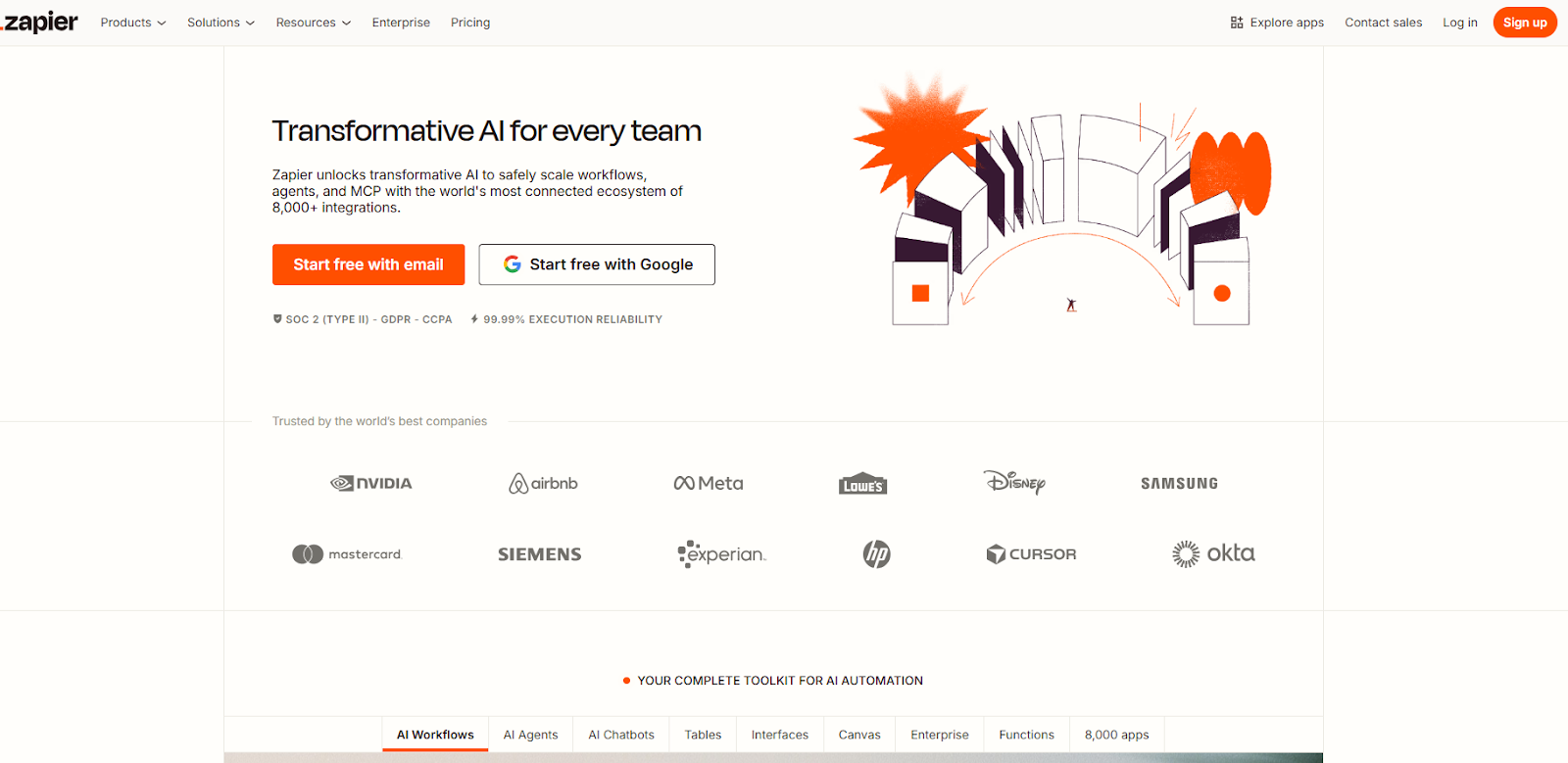Open the Enterprise nav link

(x=401, y=23)
